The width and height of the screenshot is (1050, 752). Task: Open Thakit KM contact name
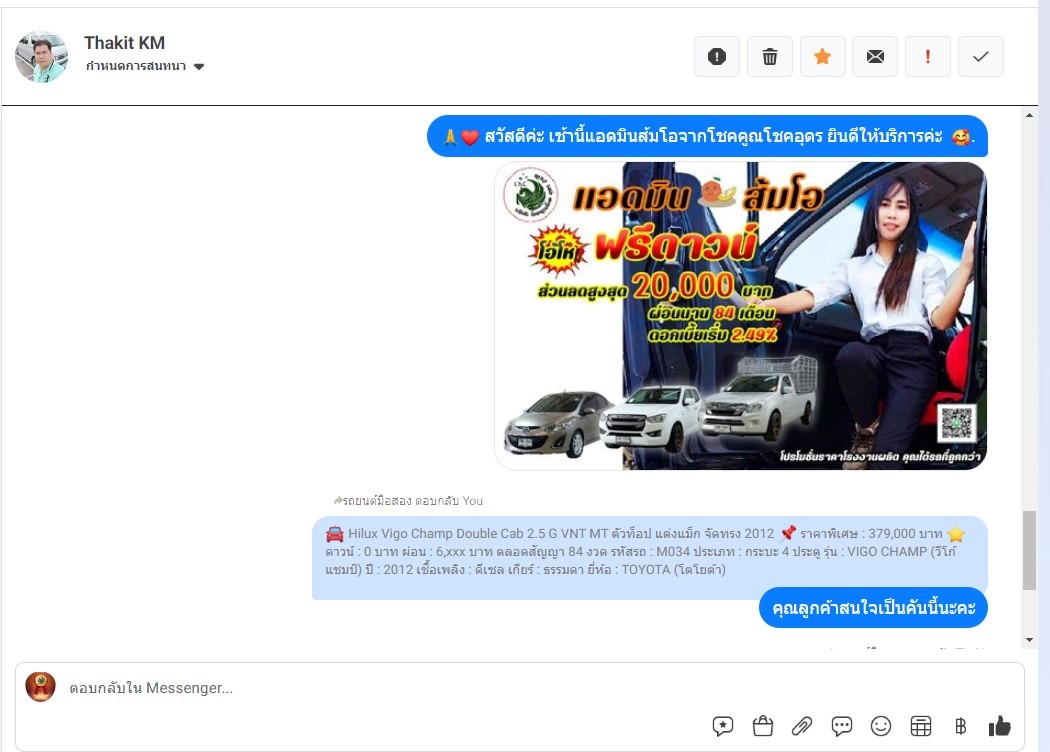click(x=125, y=43)
